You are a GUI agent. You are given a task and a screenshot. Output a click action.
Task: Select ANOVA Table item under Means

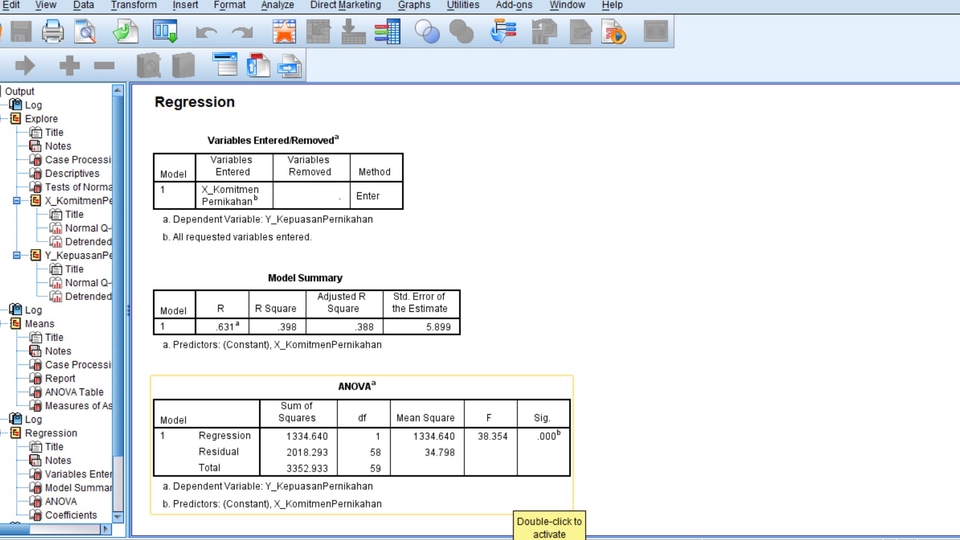pyautogui.click(x=74, y=392)
